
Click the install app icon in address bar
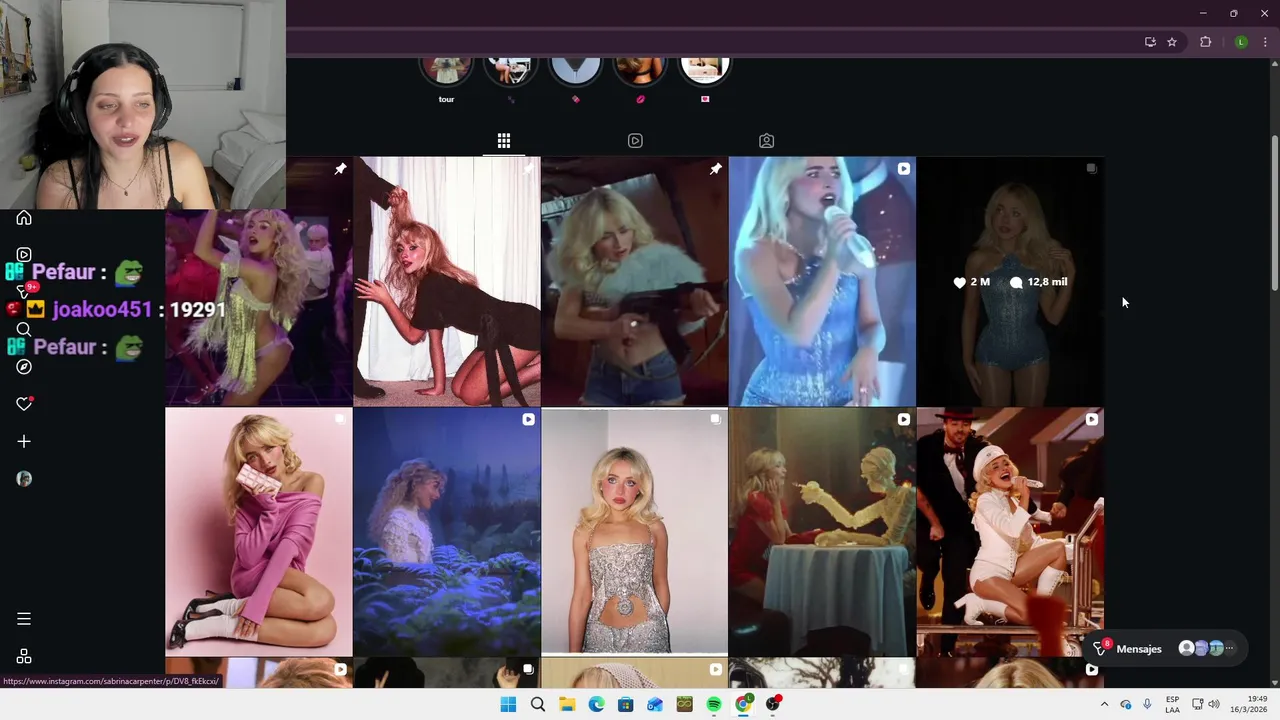point(1150,42)
